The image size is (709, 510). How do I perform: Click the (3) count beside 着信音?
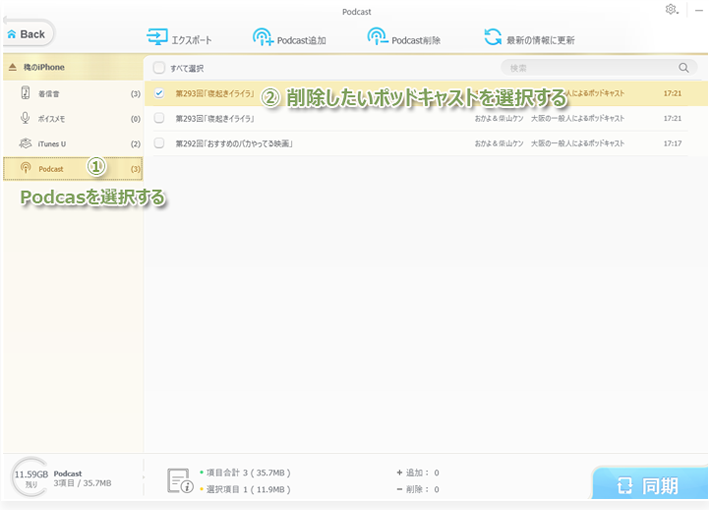136,94
